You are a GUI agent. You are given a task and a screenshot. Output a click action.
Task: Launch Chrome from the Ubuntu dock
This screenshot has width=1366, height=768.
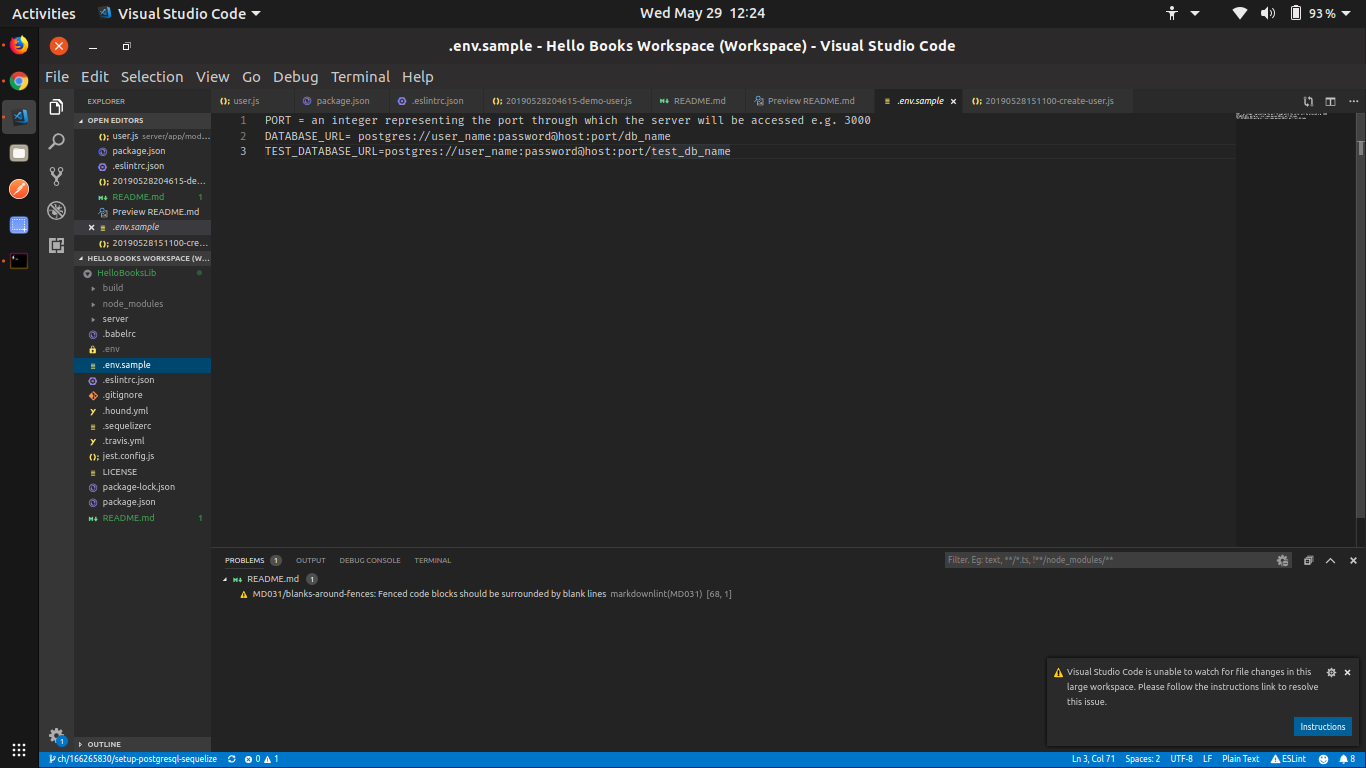[x=18, y=81]
